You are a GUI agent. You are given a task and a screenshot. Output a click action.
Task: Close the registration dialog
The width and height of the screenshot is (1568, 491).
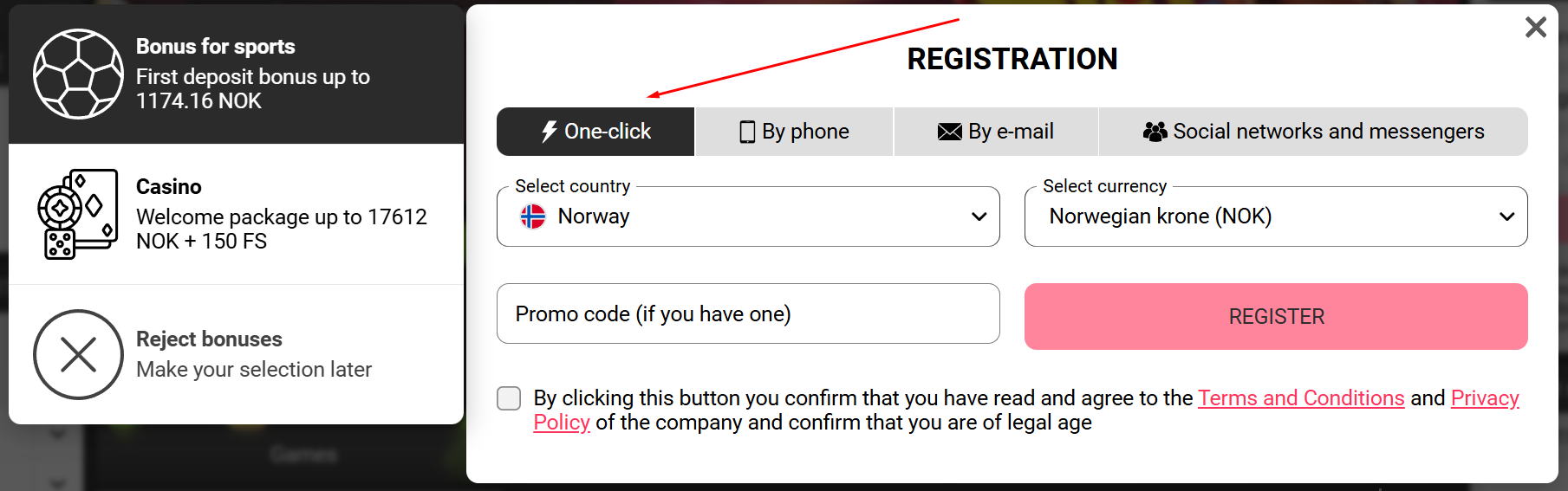pyautogui.click(x=1535, y=28)
